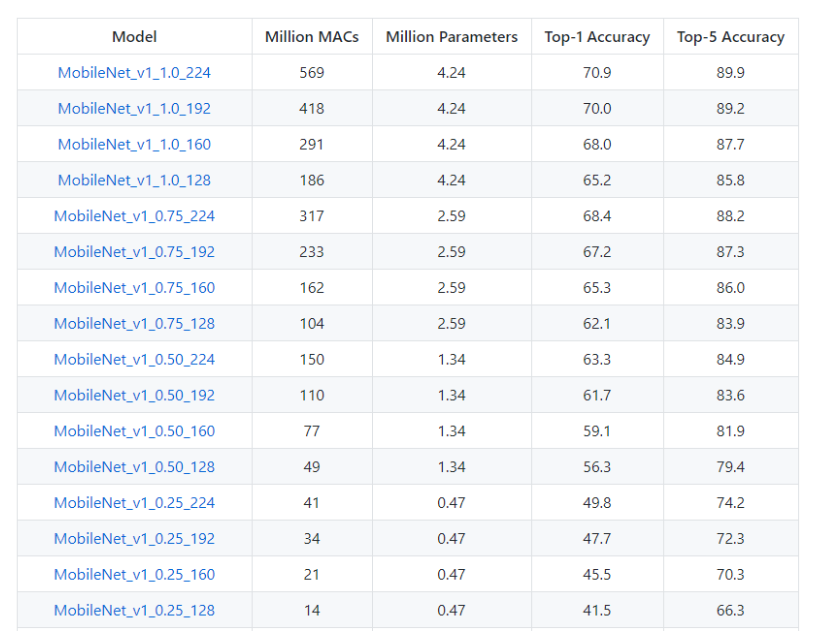Image resolution: width=818 pixels, height=643 pixels.
Task: Open the MobileNet_v1_0.75_128 model link
Action: pos(134,324)
